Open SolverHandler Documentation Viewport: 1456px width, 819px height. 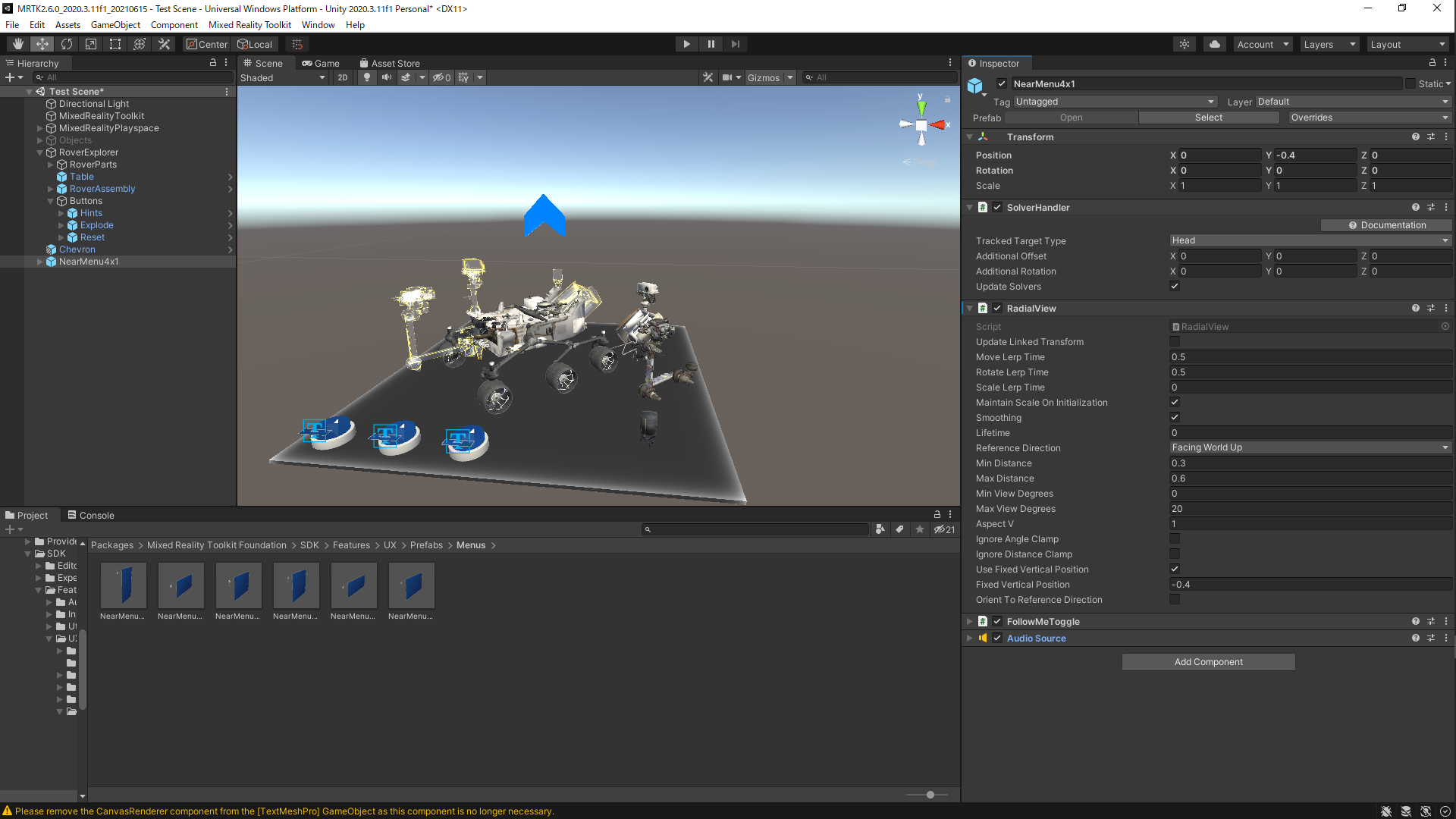click(x=1387, y=225)
